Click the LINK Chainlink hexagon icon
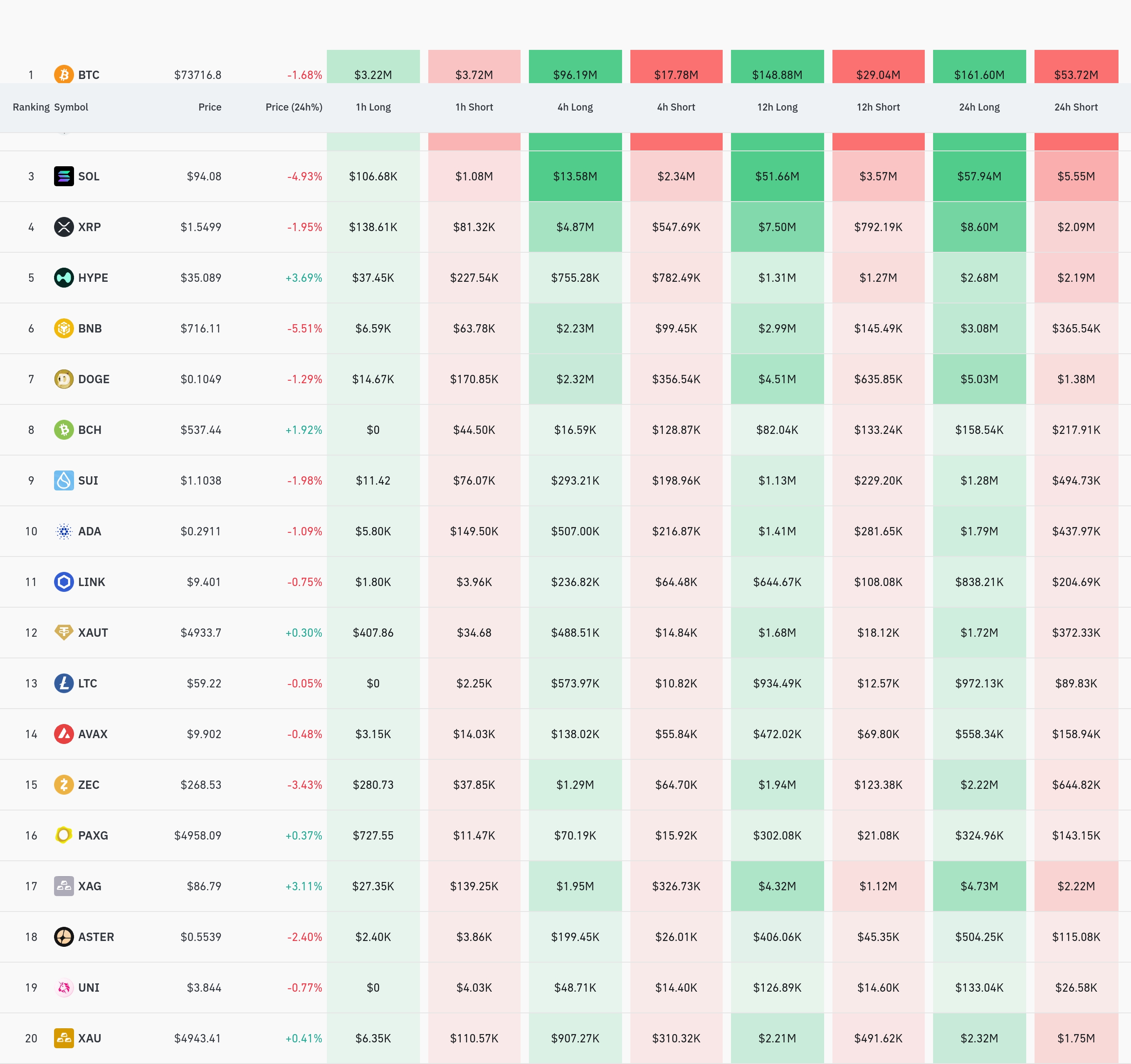This screenshot has height=1064, width=1131. tap(64, 582)
